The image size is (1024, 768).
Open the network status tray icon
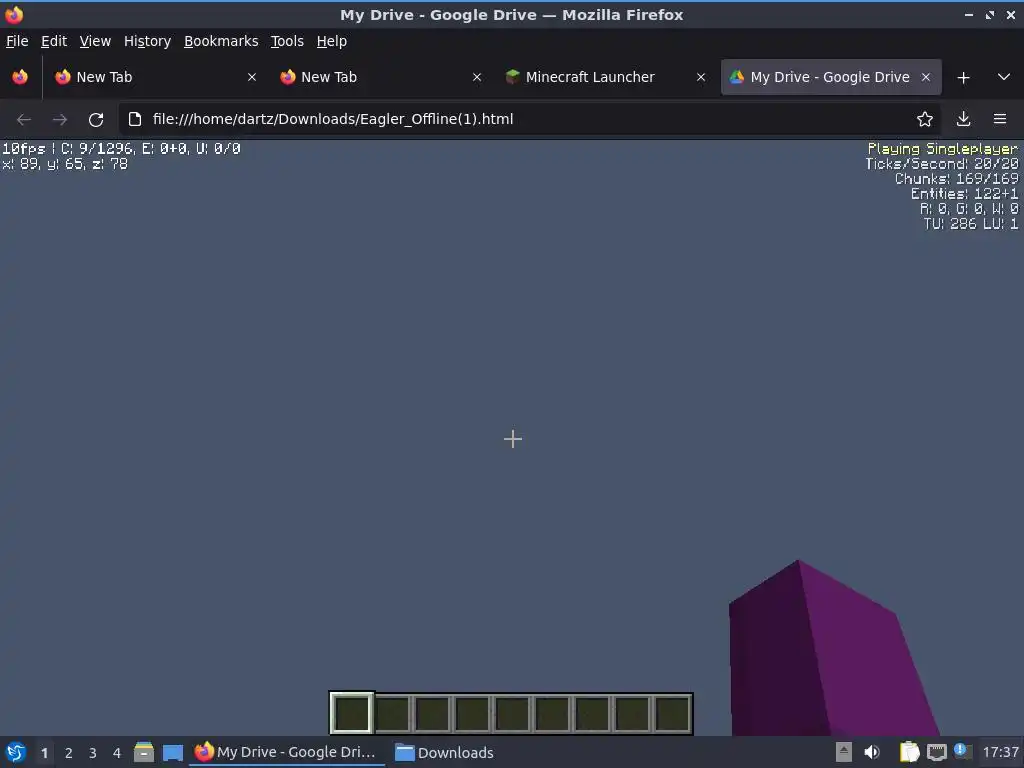point(936,752)
